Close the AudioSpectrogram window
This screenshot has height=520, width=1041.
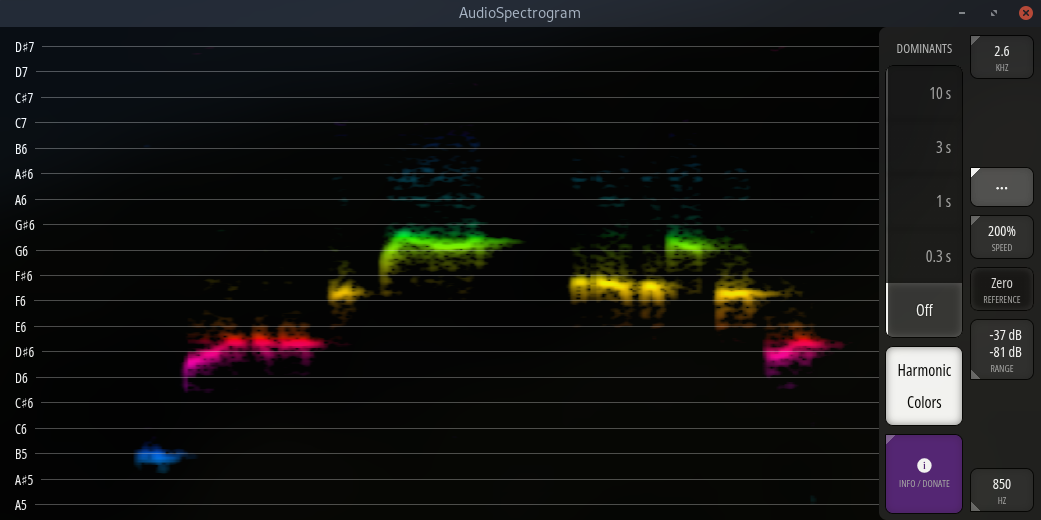tap(1025, 13)
